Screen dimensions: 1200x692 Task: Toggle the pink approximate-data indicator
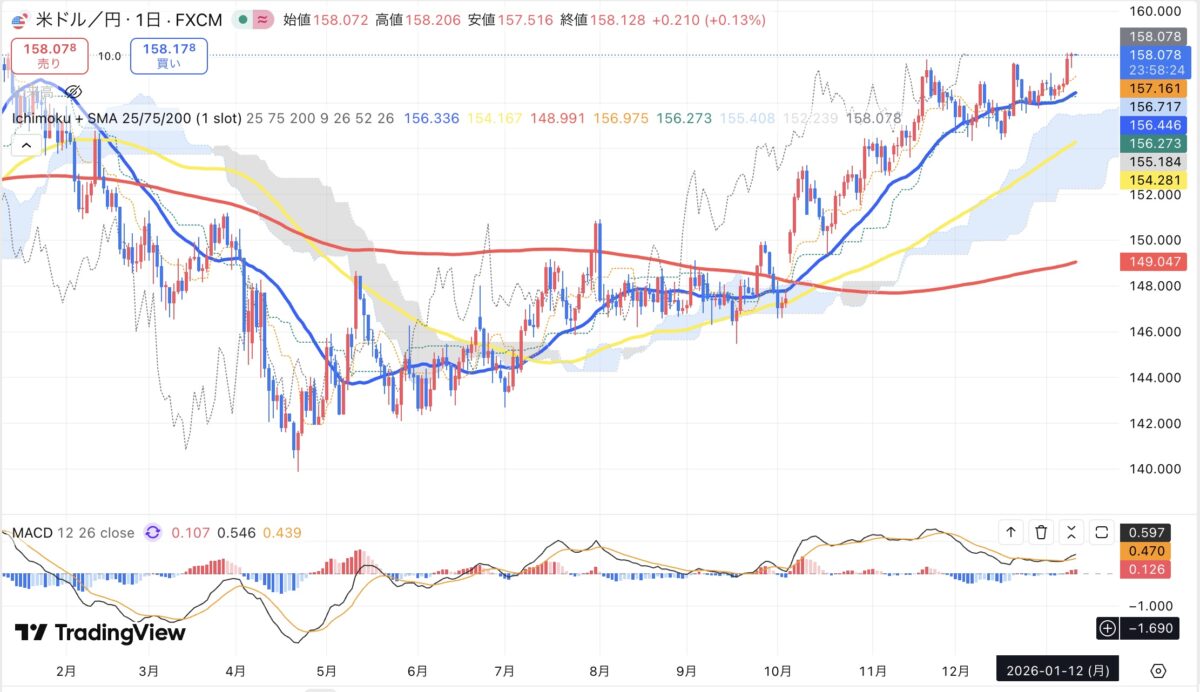pyautogui.click(x=262, y=19)
